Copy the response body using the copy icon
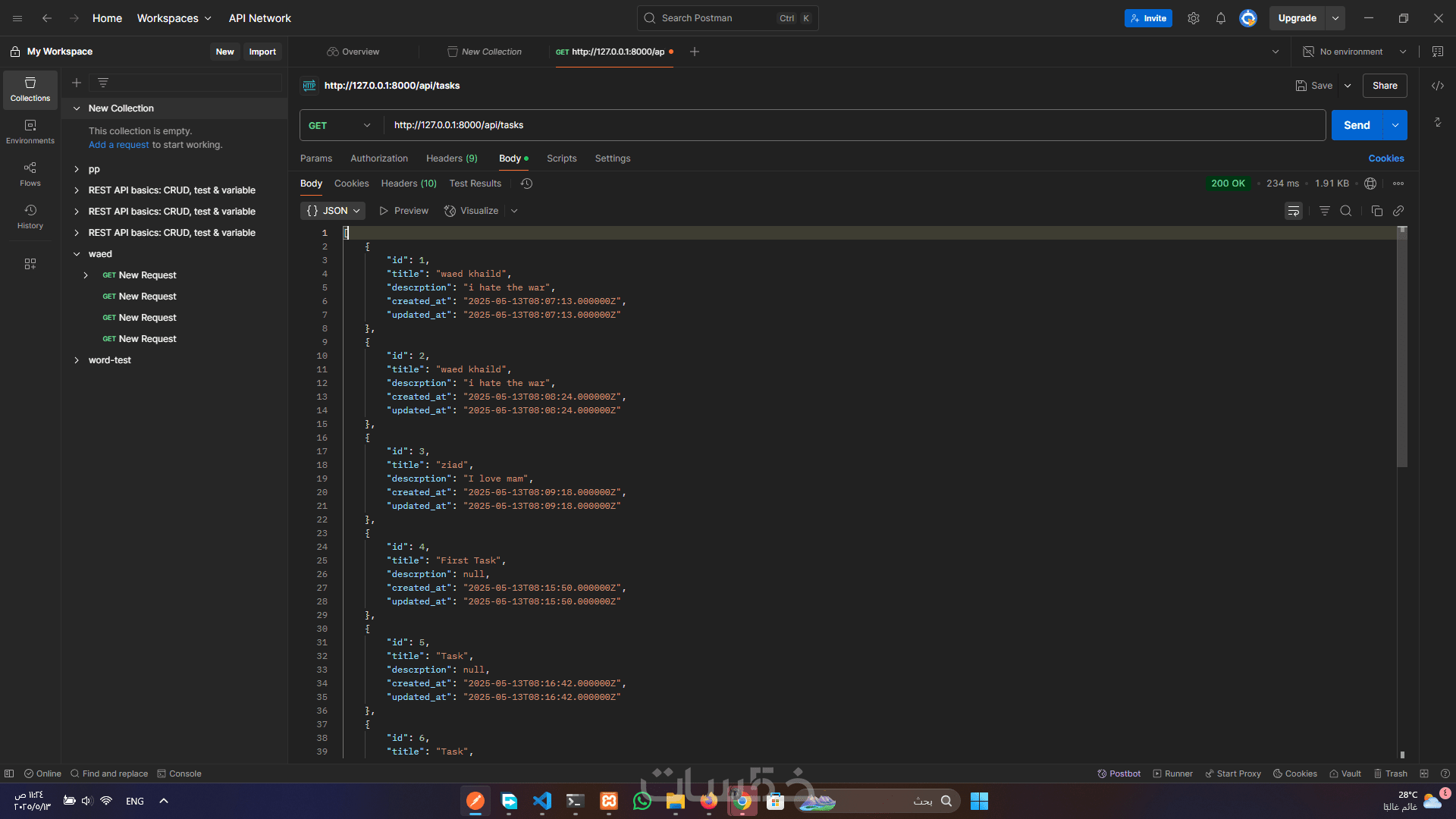This screenshot has height=819, width=1456. [x=1376, y=211]
